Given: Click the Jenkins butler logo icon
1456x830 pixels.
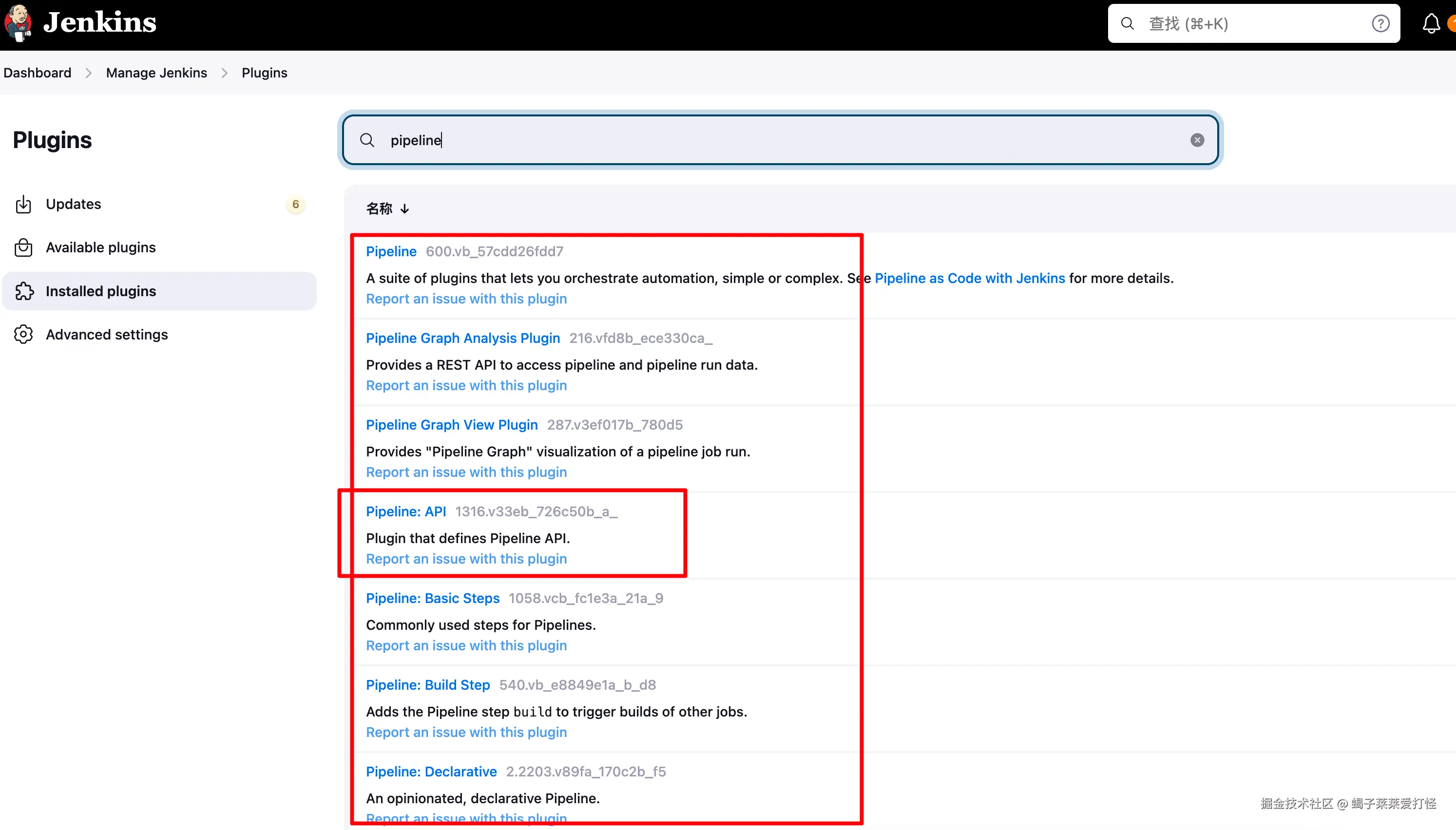Looking at the screenshot, I should pyautogui.click(x=18, y=23).
